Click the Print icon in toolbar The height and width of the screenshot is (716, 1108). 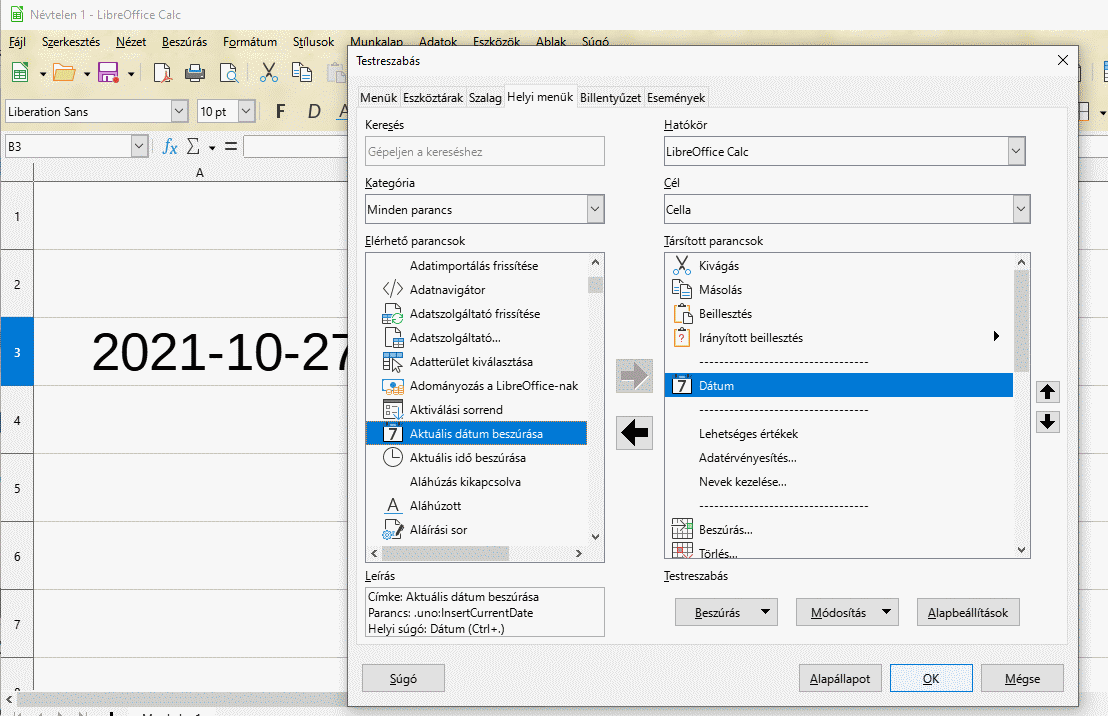pos(195,73)
